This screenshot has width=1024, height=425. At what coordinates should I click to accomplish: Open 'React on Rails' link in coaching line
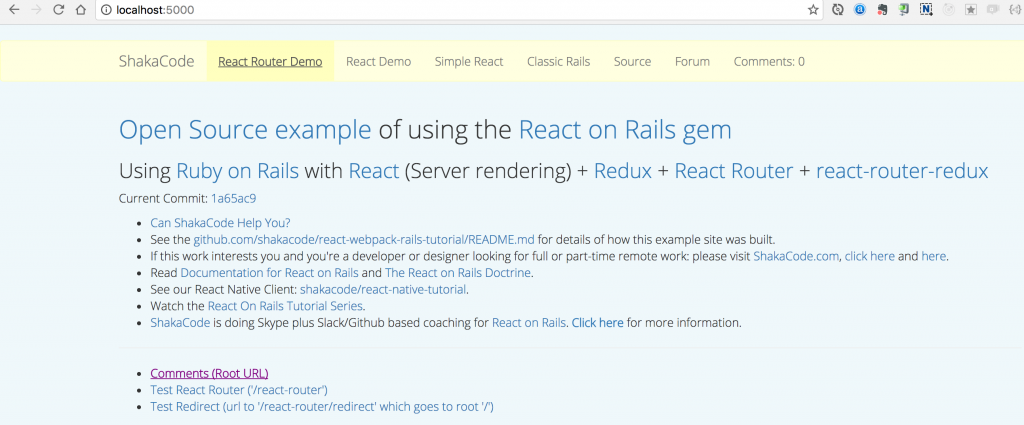(529, 323)
